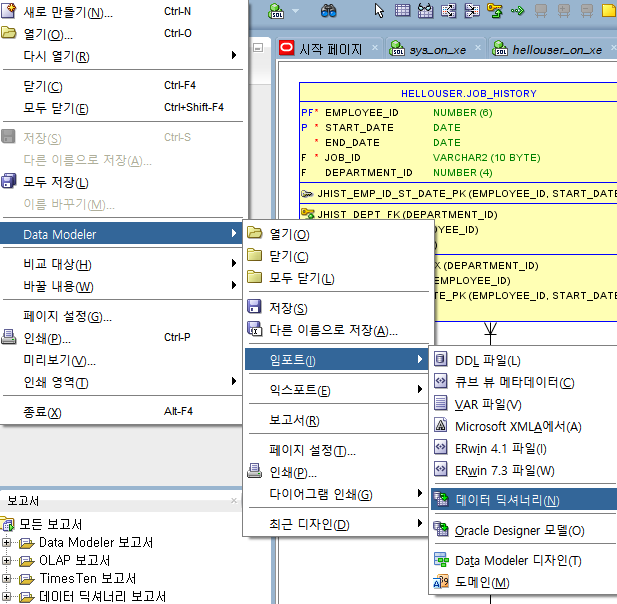617x604 pixels.
Task: Import Data Modeler 디자인(T)
Action: pyautogui.click(x=524, y=560)
